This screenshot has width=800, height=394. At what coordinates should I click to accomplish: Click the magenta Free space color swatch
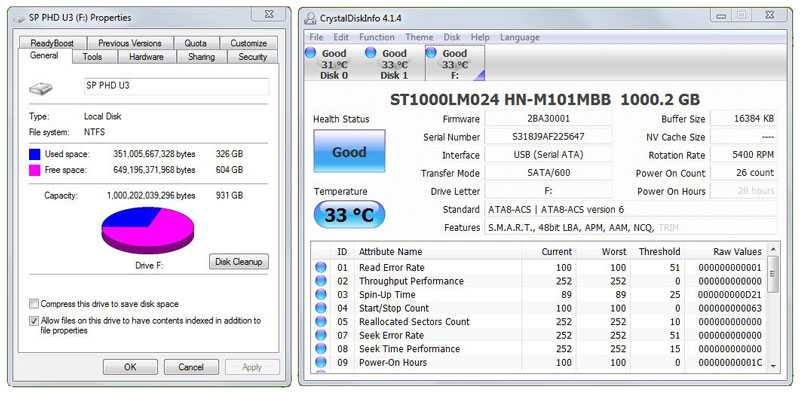pos(35,170)
